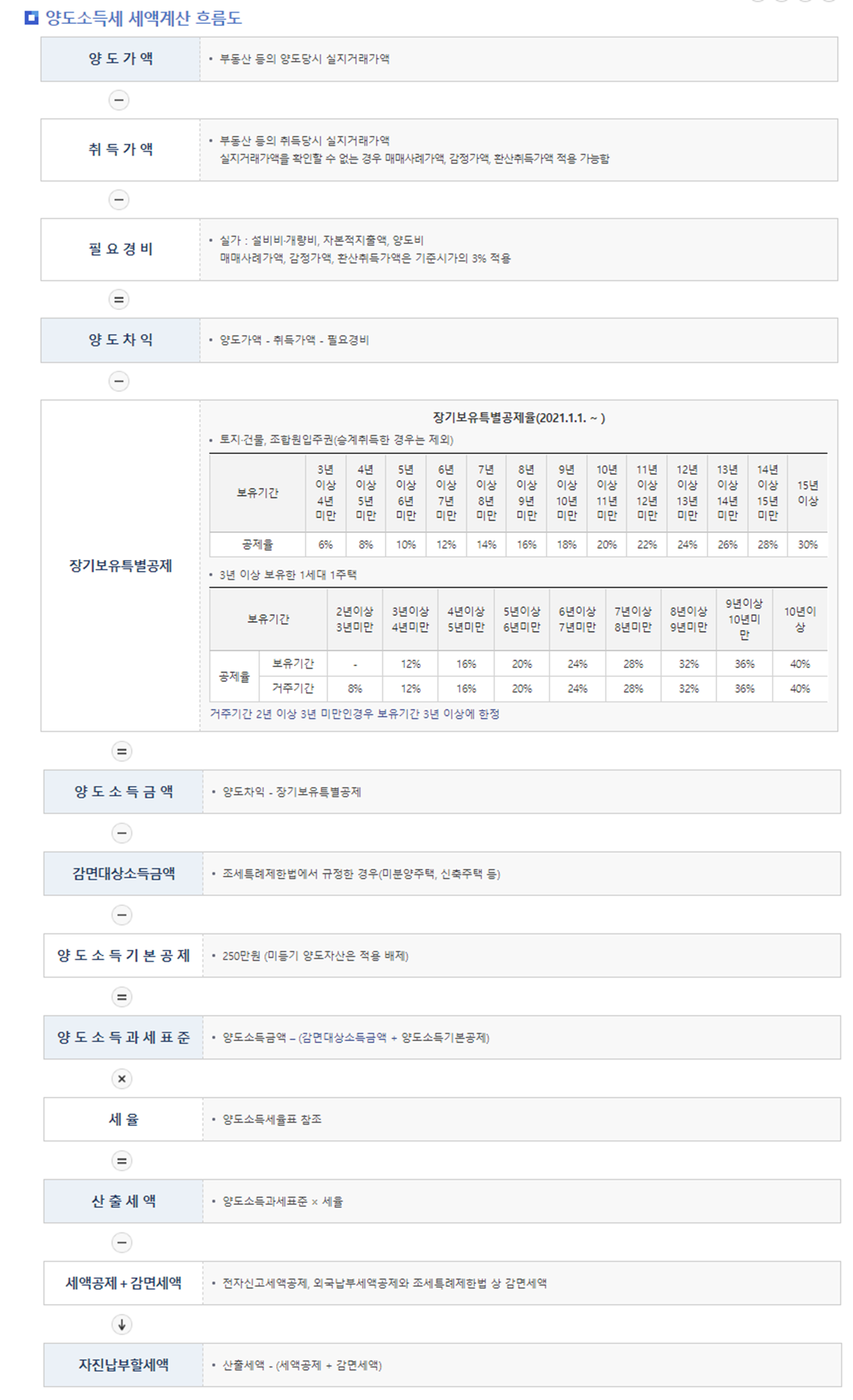The height and width of the screenshot is (1400, 853).
Task: Click the note 거주기간 2년 이상 3년 미만인경우
Action: tap(355, 714)
